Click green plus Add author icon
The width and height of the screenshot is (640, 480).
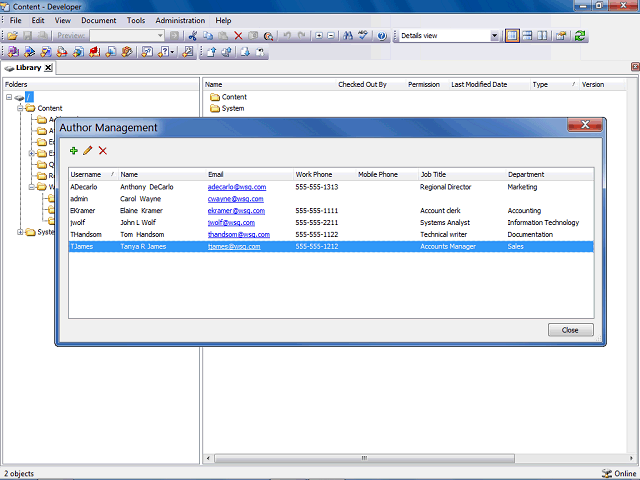click(x=74, y=151)
